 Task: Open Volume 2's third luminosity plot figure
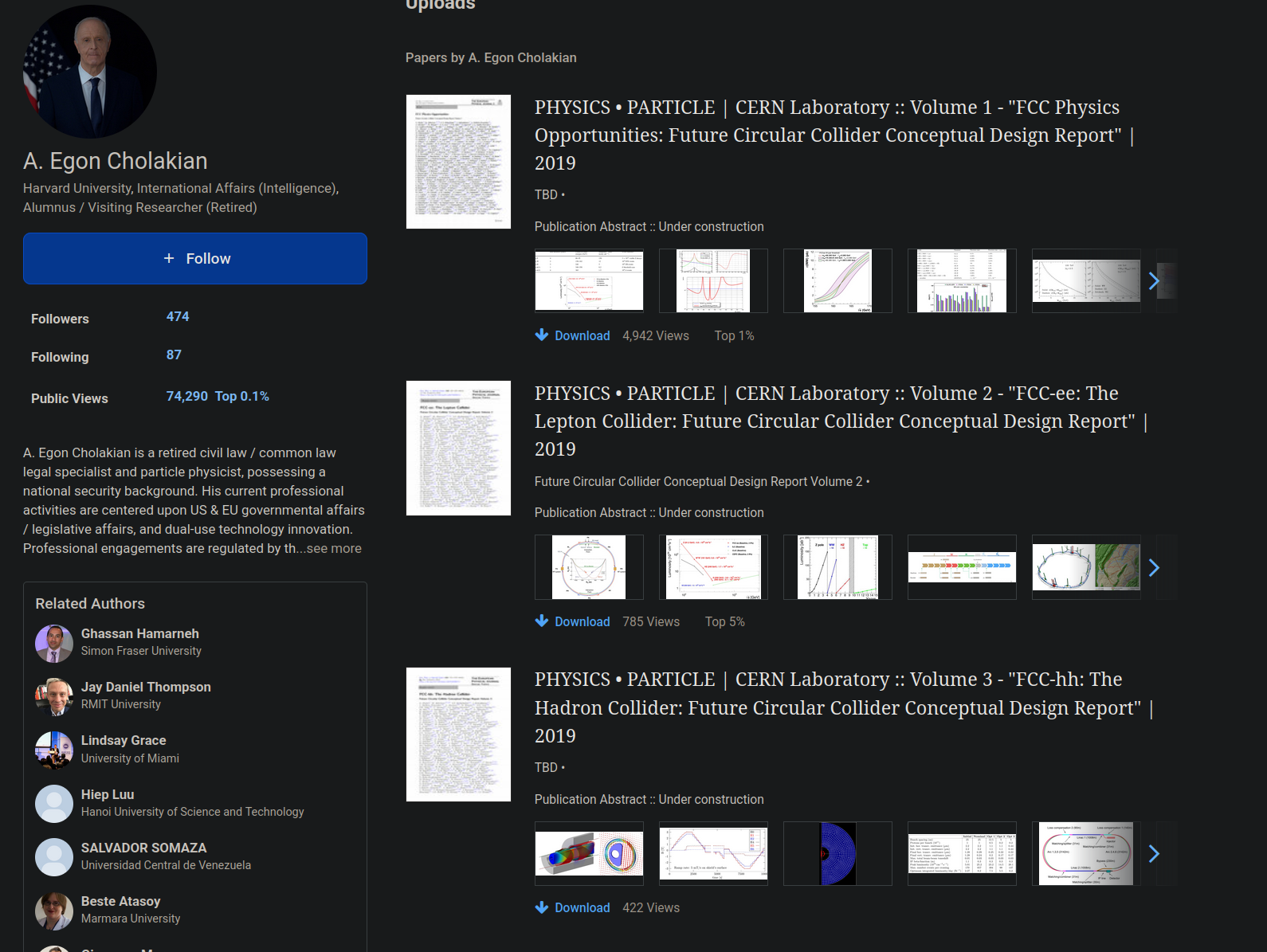coord(837,567)
